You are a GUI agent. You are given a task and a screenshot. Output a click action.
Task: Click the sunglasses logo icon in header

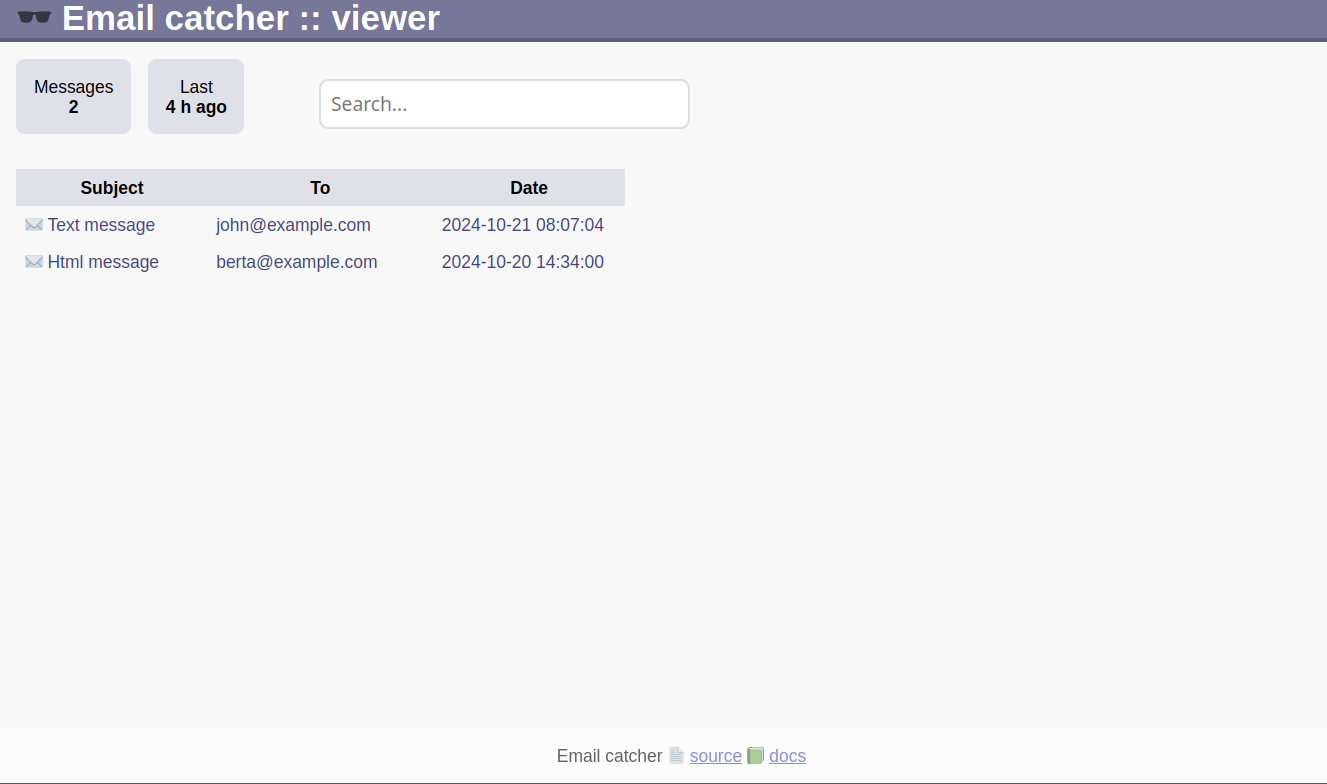tap(34, 18)
